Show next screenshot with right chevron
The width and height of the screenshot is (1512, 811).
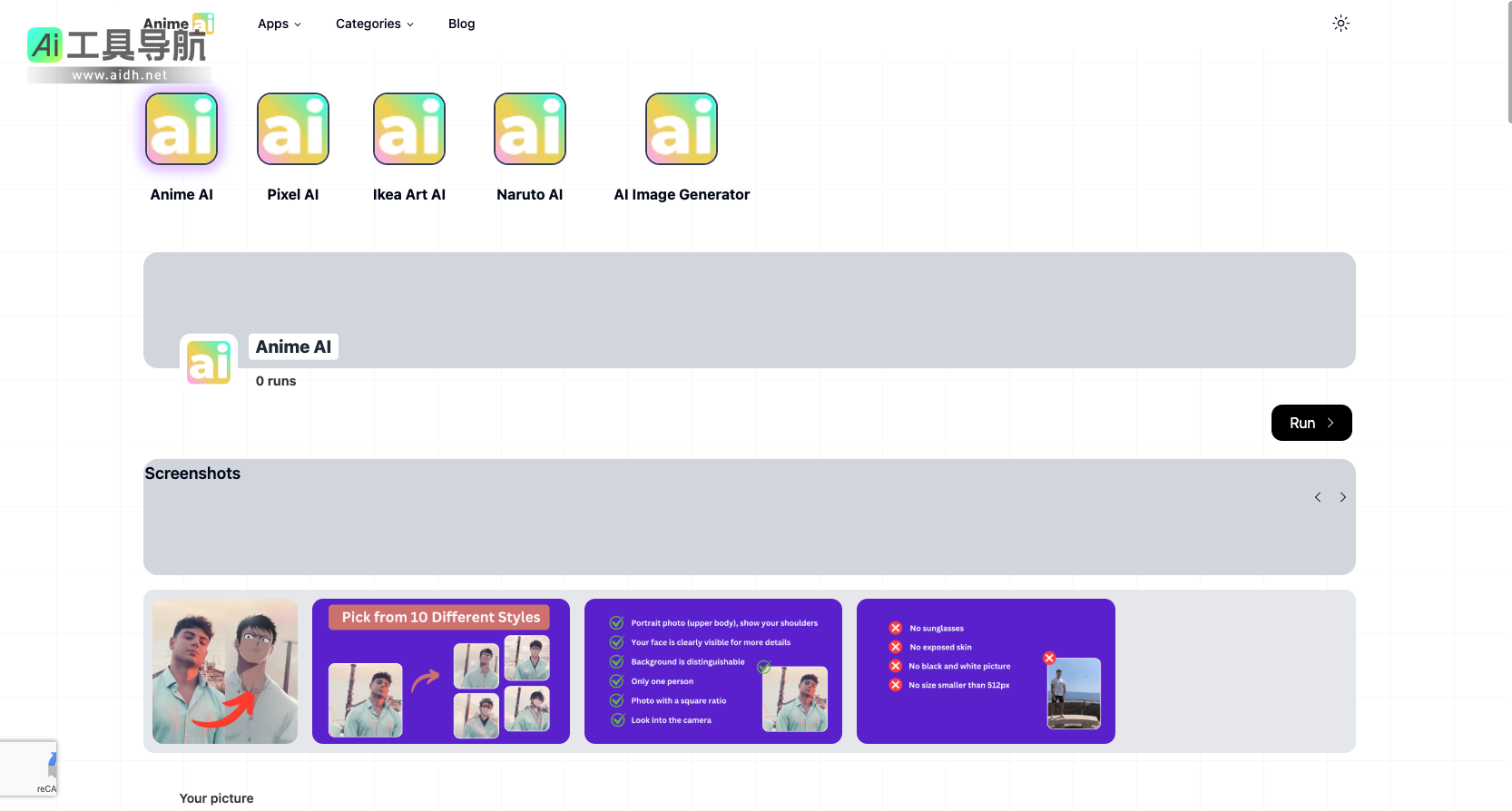1343,497
